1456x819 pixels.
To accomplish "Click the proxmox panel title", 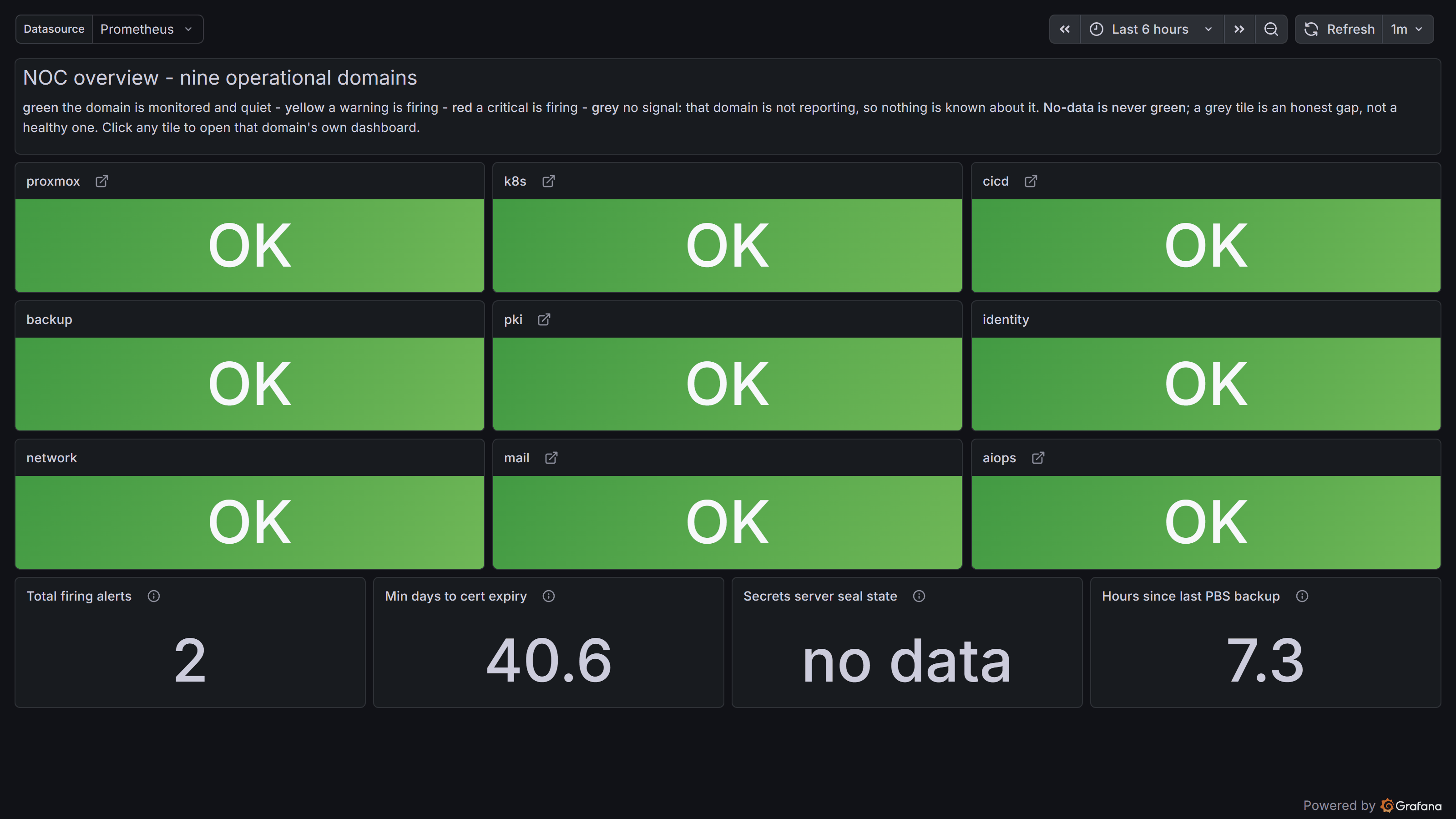I will point(53,182).
